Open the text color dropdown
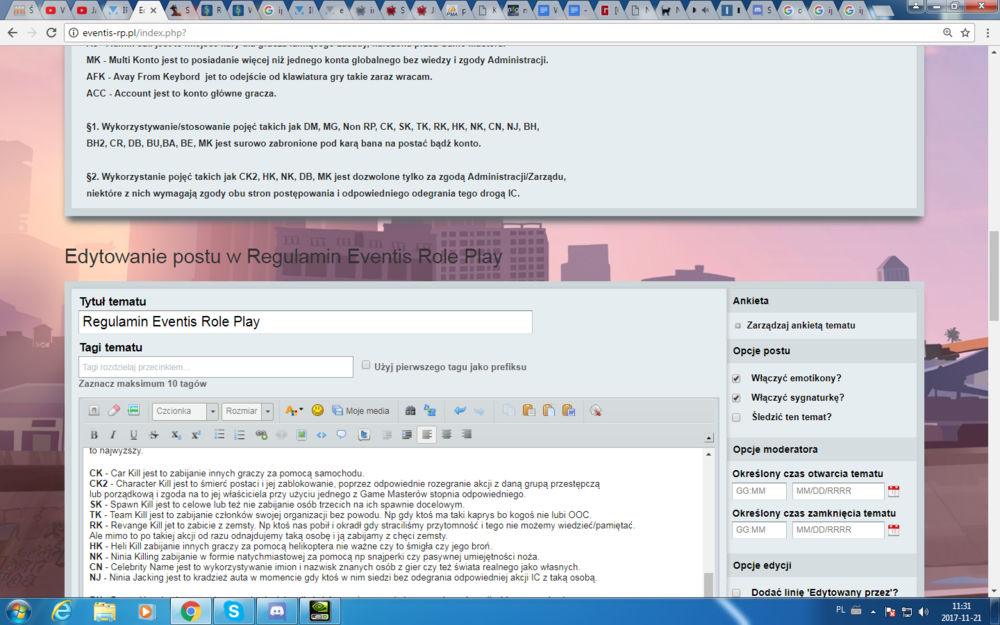The height and width of the screenshot is (625, 1000). tap(293, 411)
